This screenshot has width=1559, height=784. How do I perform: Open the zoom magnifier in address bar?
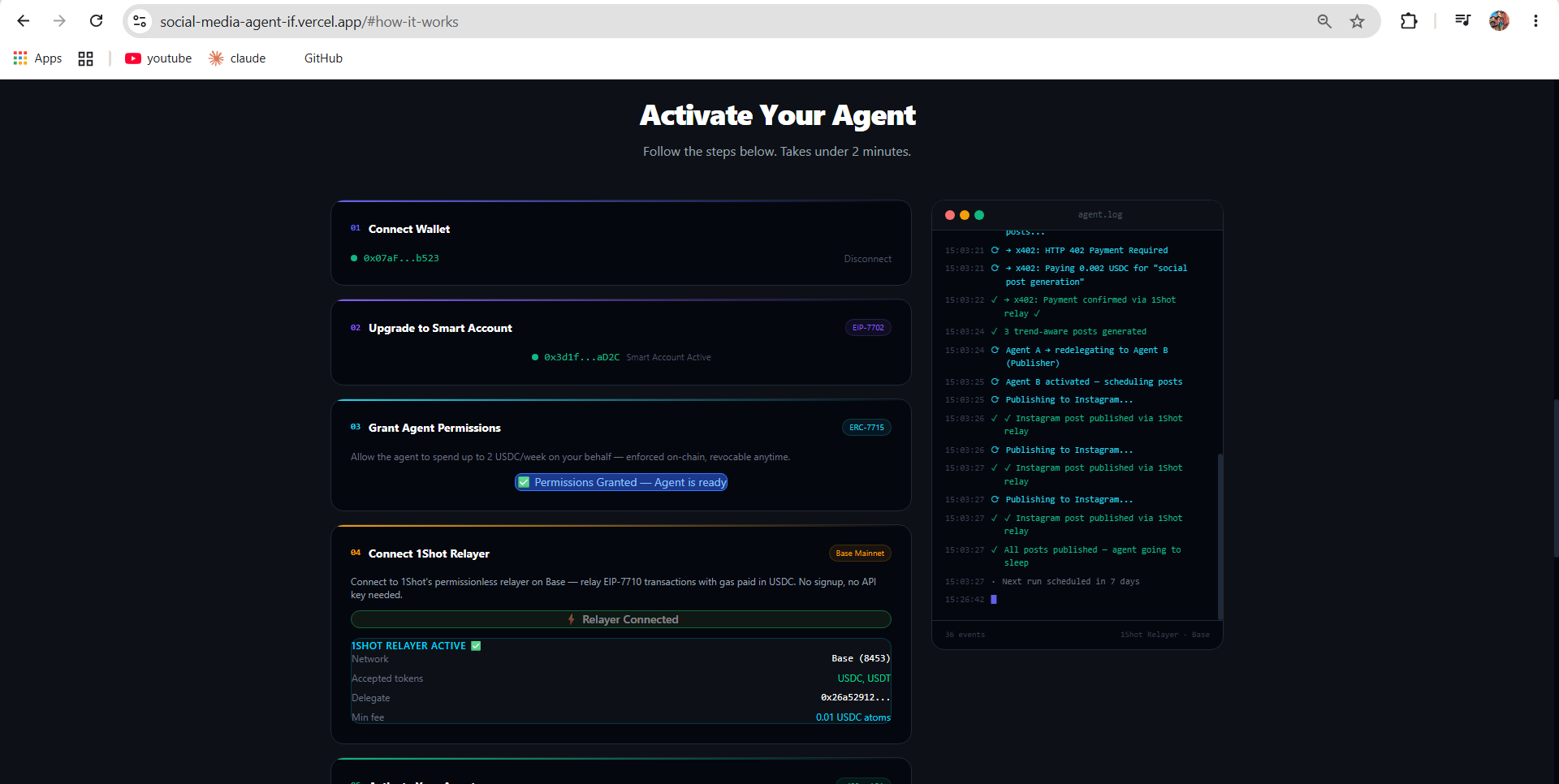1324,21
